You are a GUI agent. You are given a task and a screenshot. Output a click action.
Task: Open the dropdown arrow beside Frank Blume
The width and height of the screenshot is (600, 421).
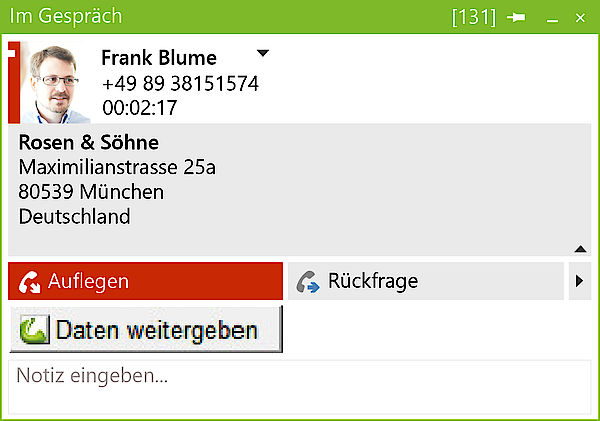[x=262, y=53]
